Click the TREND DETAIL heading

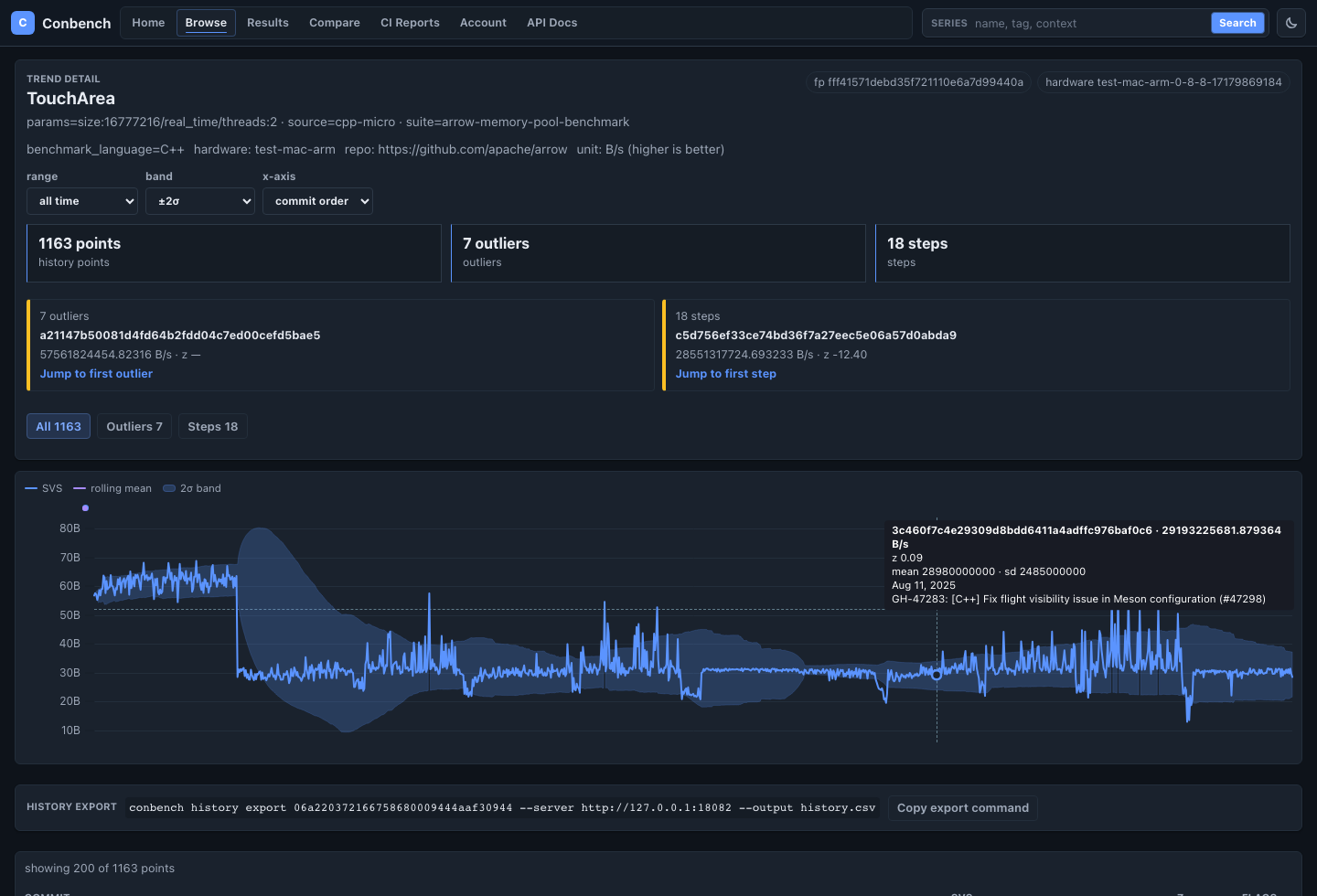click(x=63, y=80)
